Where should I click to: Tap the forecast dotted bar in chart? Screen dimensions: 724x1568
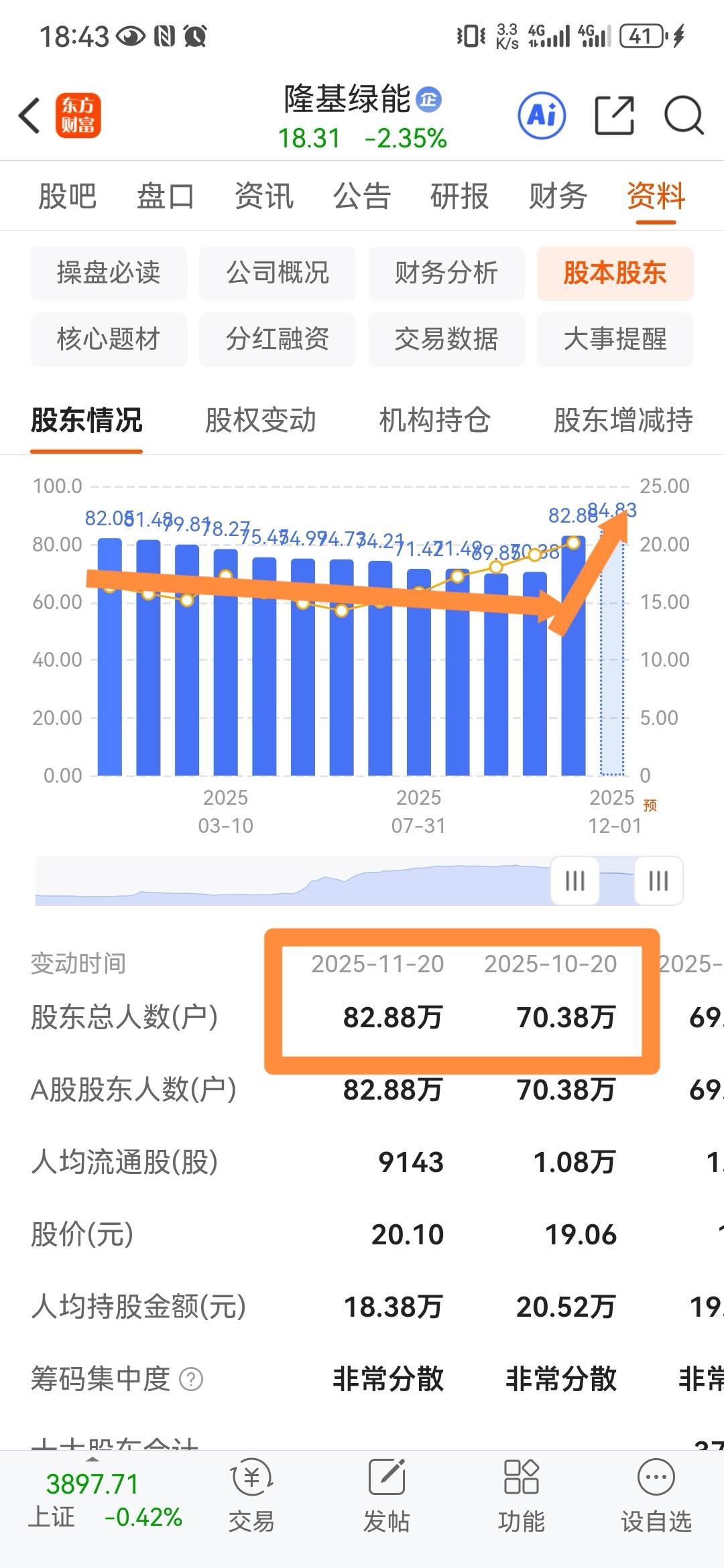pos(612,653)
